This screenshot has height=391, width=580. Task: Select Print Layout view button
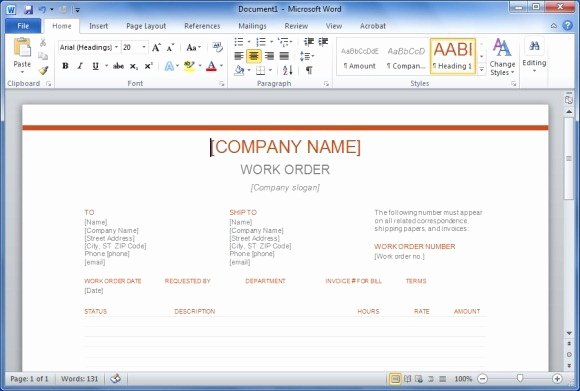click(395, 378)
